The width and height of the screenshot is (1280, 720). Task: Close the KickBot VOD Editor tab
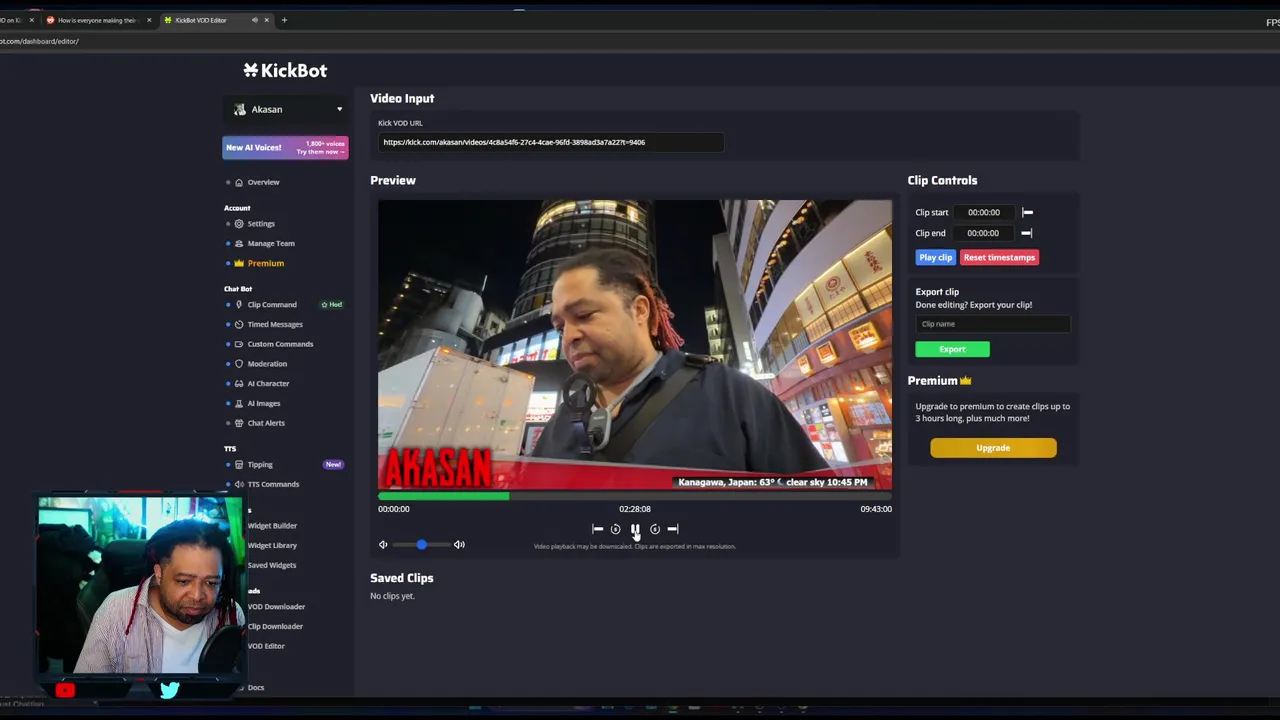click(268, 20)
